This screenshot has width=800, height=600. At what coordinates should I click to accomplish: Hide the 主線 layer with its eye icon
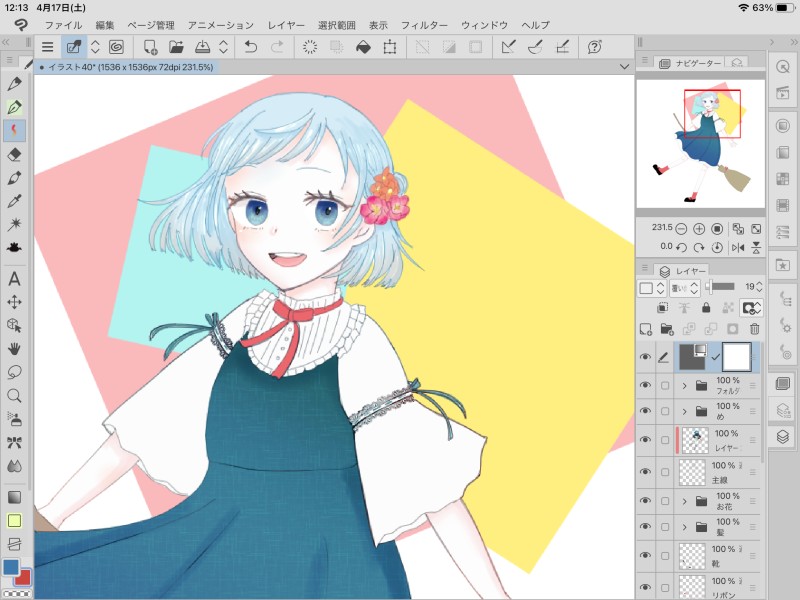pyautogui.click(x=645, y=472)
